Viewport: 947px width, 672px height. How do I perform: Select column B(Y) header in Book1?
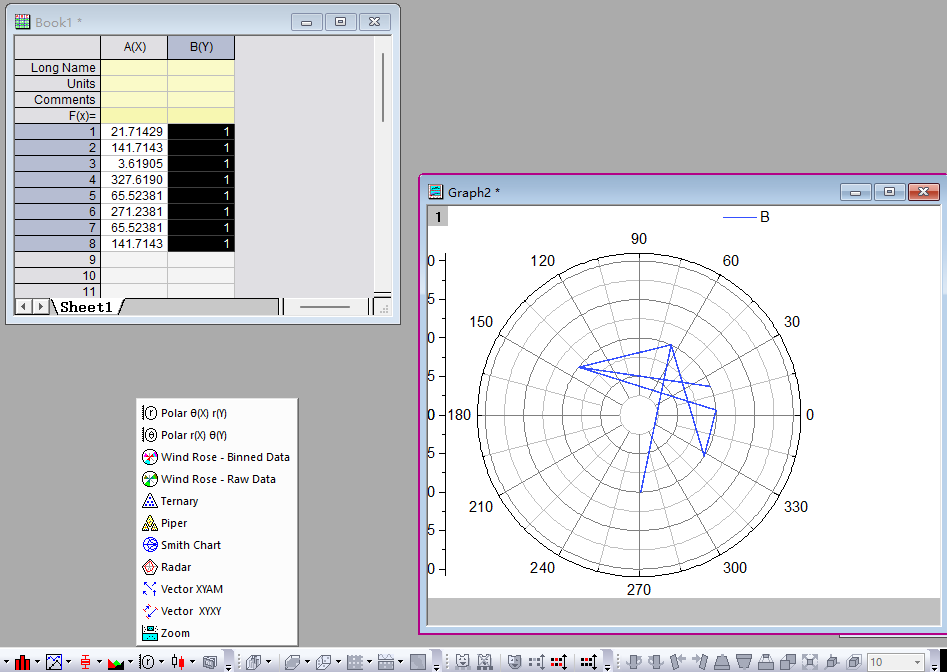coord(201,47)
